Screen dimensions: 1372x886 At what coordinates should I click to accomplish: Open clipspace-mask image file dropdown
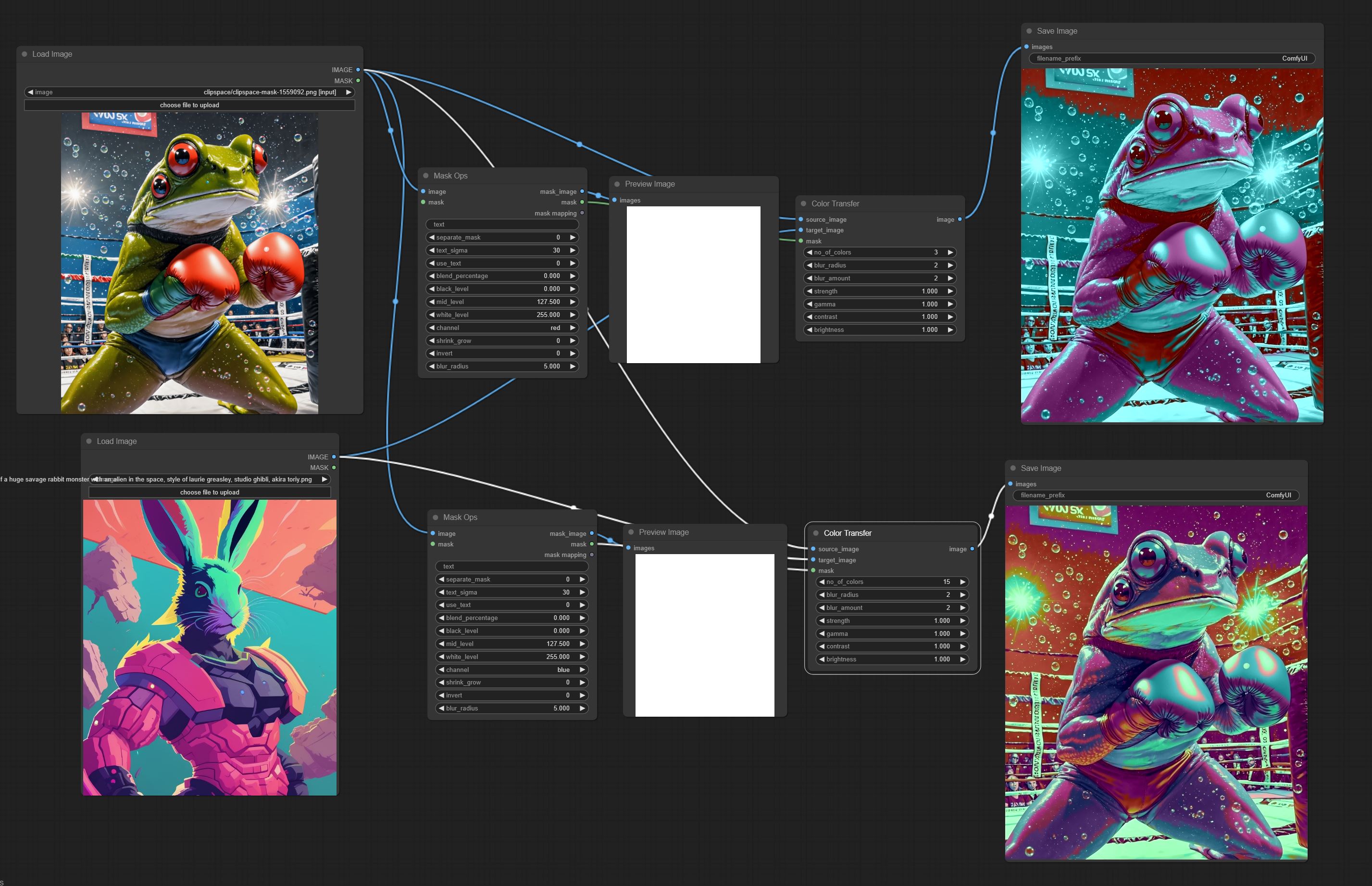click(x=189, y=92)
